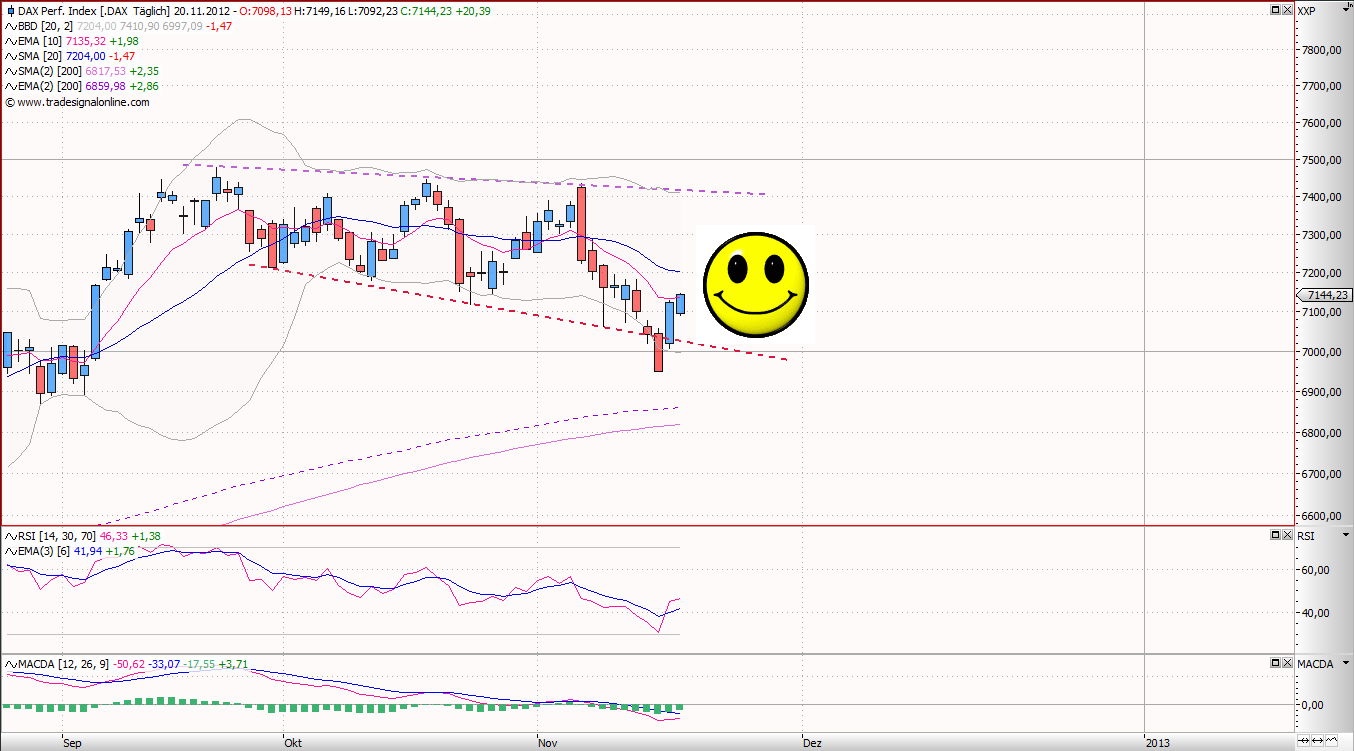Click the yellow smiley face on chart
This screenshot has width=1354, height=751.
755,284
